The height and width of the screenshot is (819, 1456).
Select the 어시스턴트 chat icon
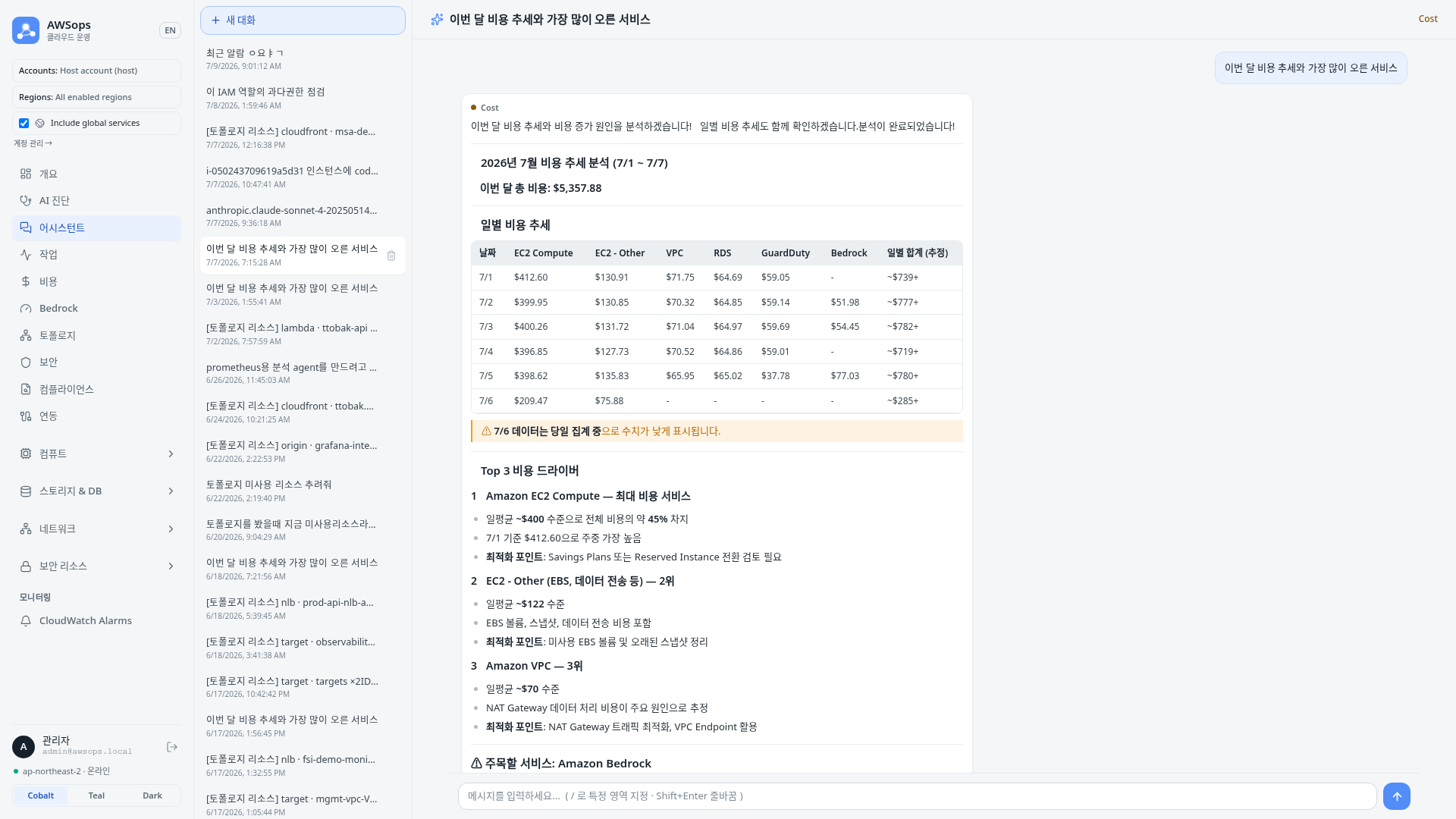26,227
